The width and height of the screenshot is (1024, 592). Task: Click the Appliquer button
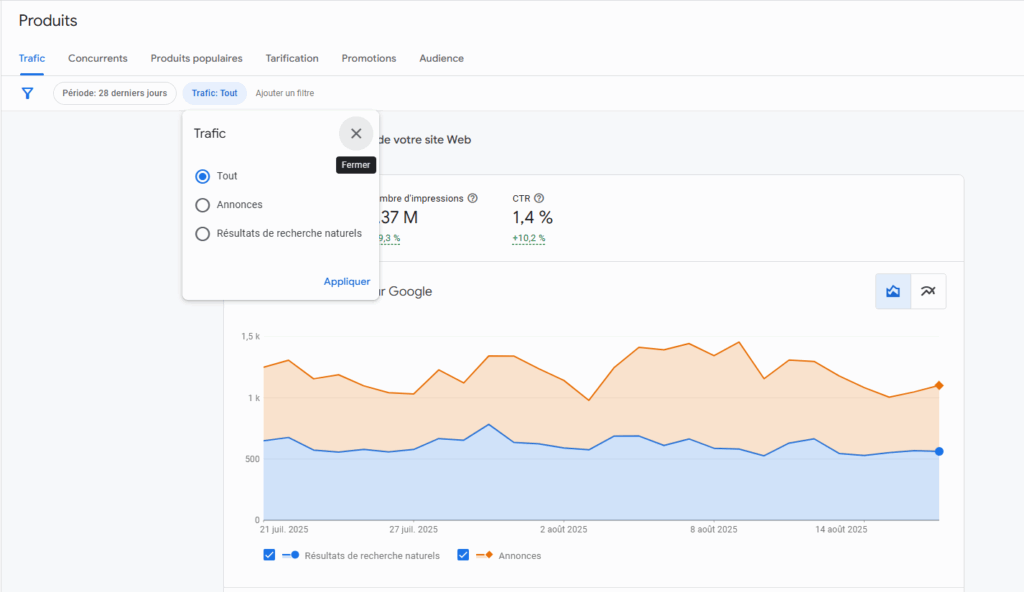coord(346,282)
